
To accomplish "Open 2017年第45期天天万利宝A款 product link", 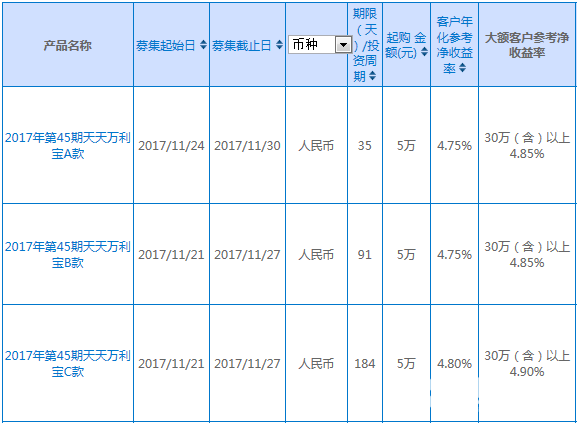I will coord(68,145).
